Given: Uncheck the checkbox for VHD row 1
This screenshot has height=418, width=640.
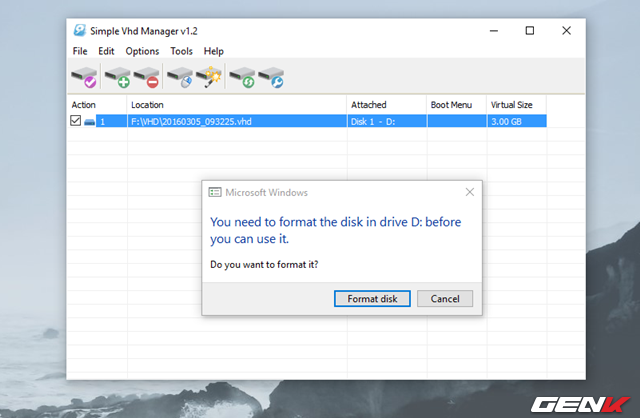Looking at the screenshot, I should click(x=76, y=120).
